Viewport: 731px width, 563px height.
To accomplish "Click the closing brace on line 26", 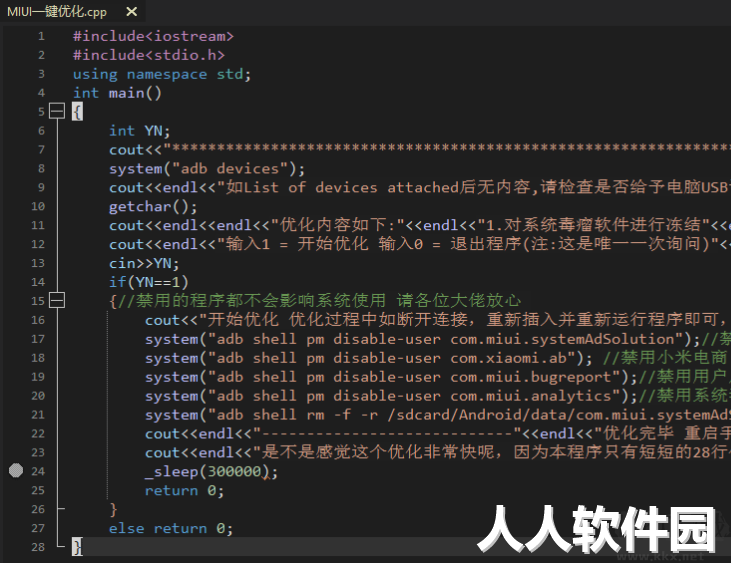I will [x=113, y=509].
